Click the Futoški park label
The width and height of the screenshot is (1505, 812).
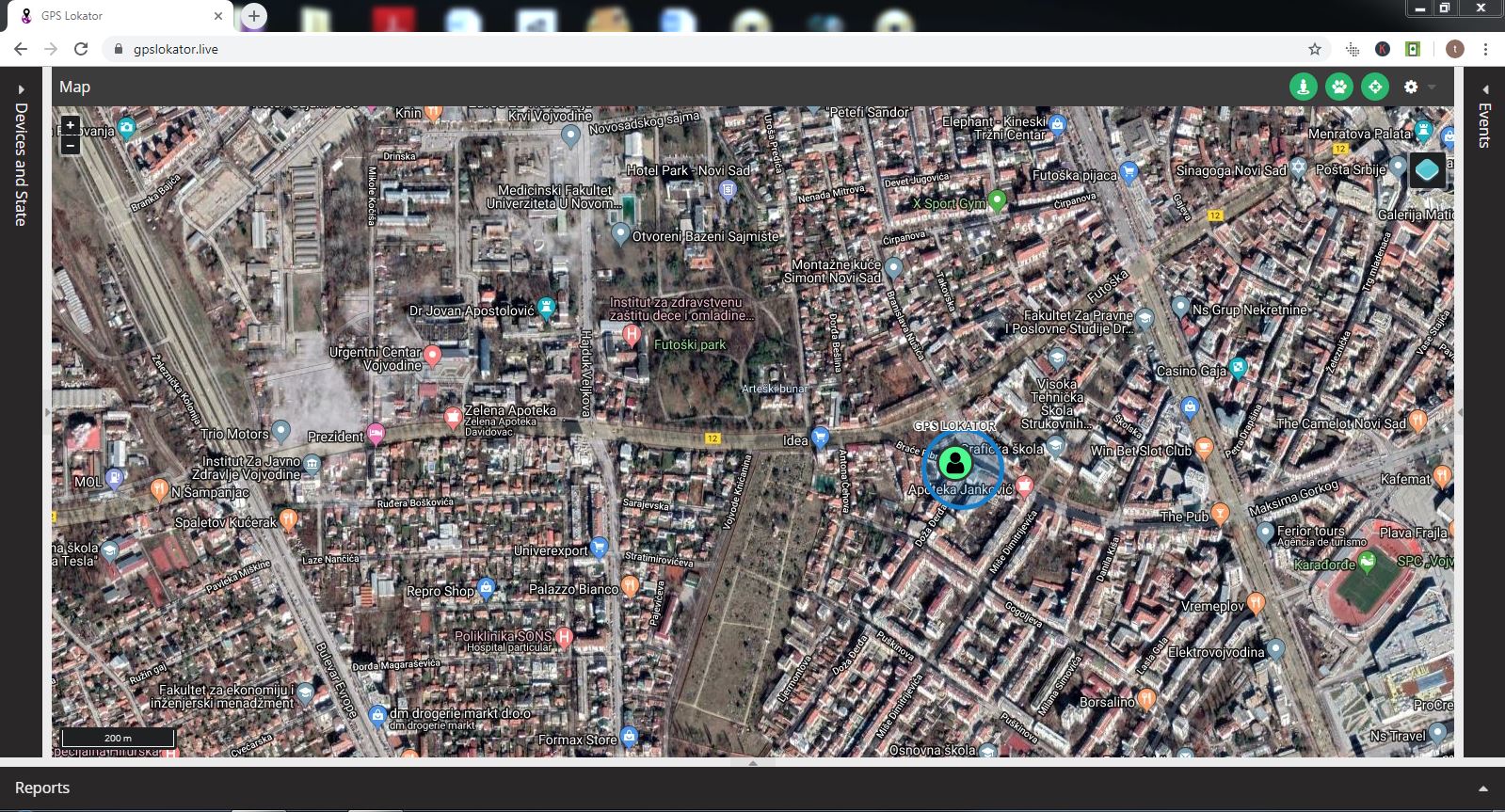click(x=690, y=344)
